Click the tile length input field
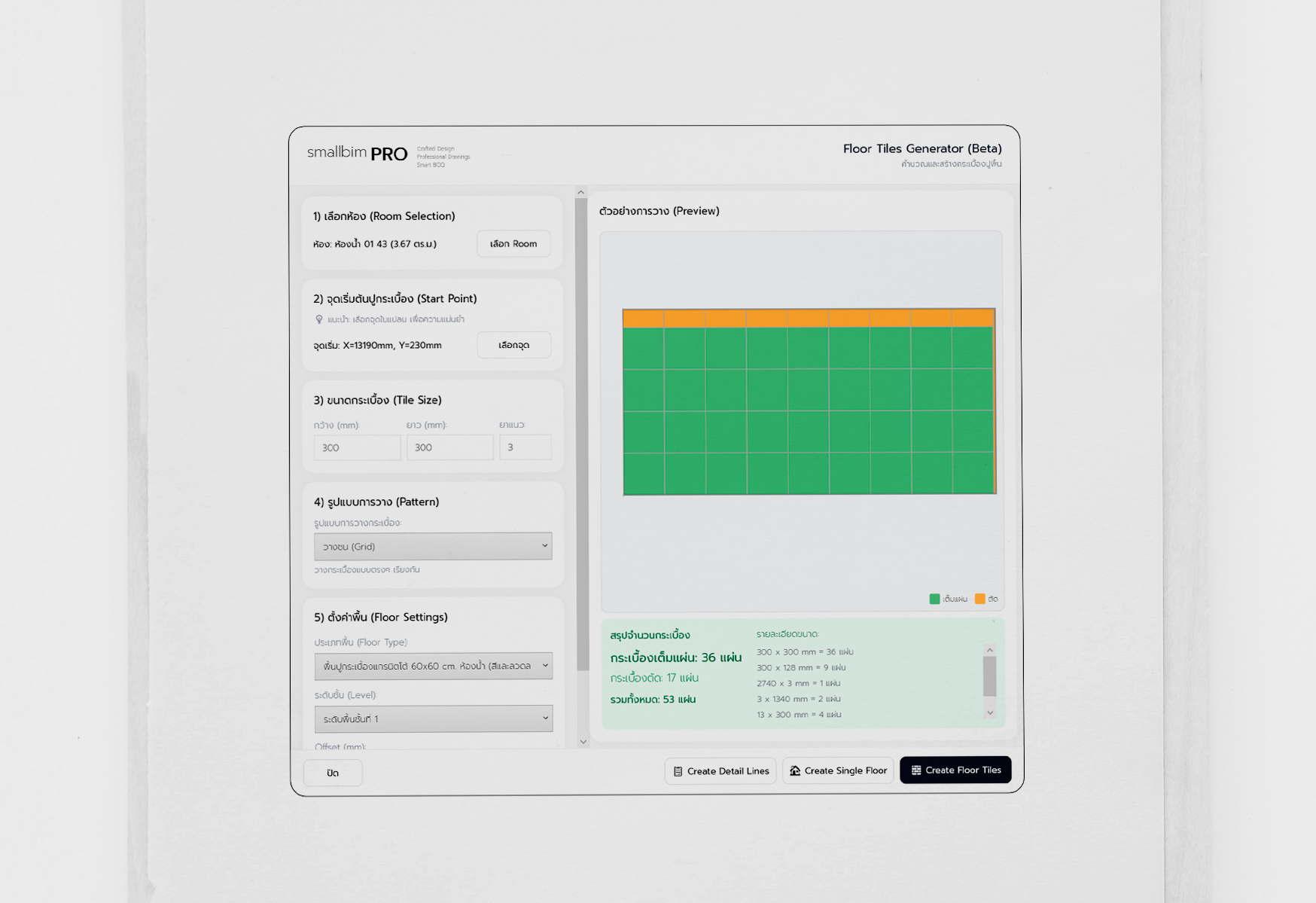This screenshot has width=1316, height=903. click(x=449, y=447)
